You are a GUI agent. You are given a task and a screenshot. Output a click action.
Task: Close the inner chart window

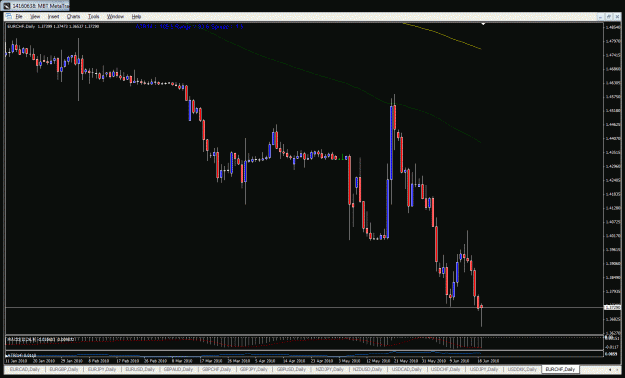pyautogui.click(x=617, y=16)
